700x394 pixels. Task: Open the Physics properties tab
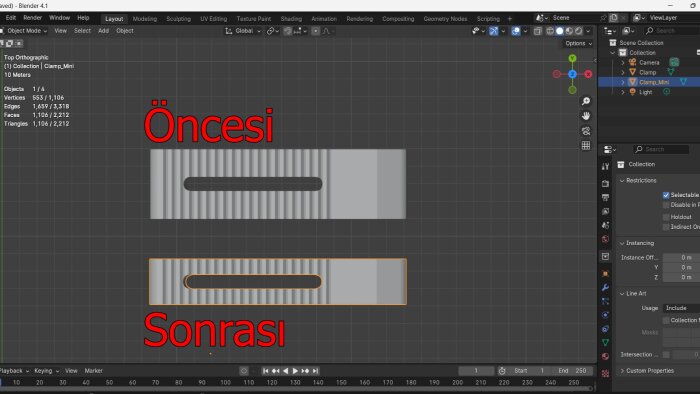pos(605,315)
